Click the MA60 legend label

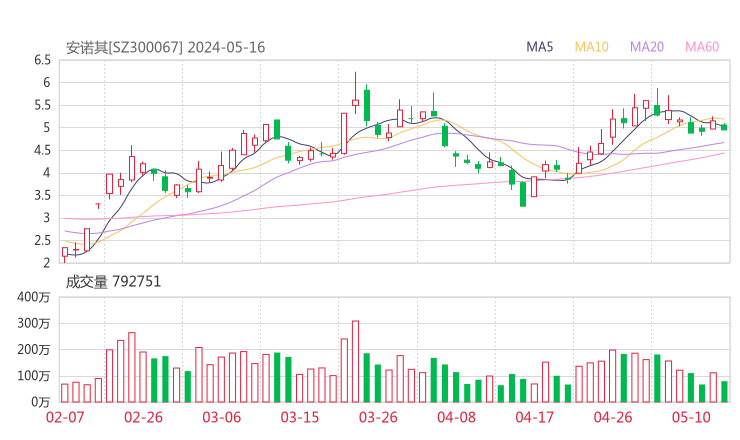702,47
